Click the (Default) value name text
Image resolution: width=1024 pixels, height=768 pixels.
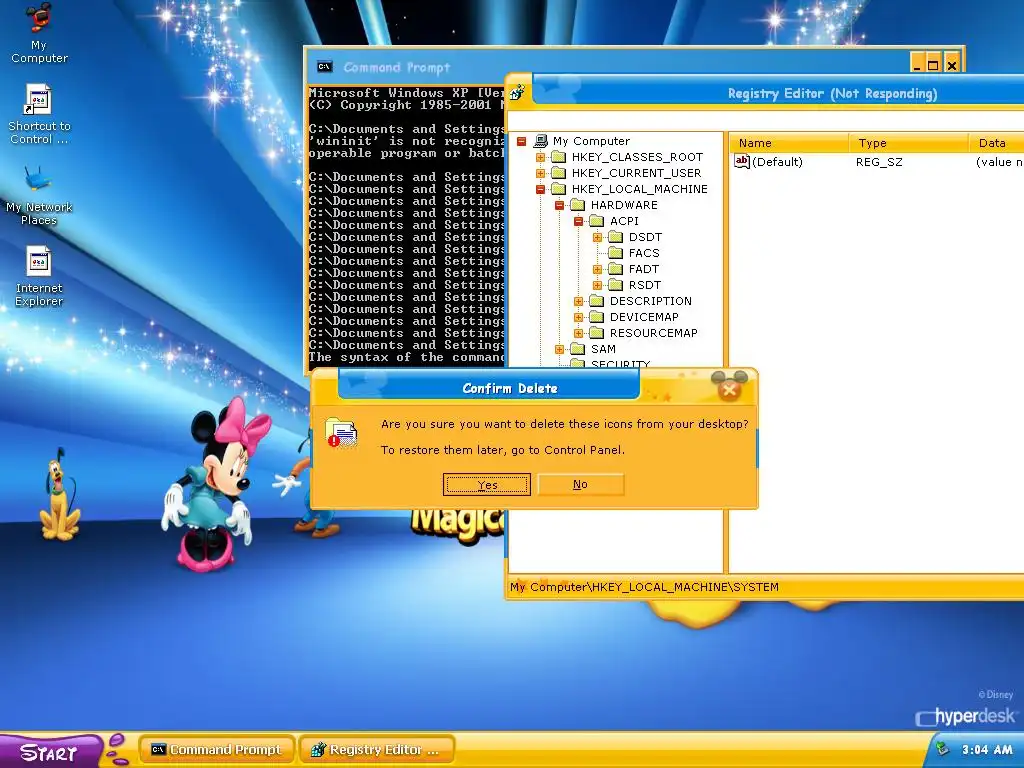click(777, 162)
